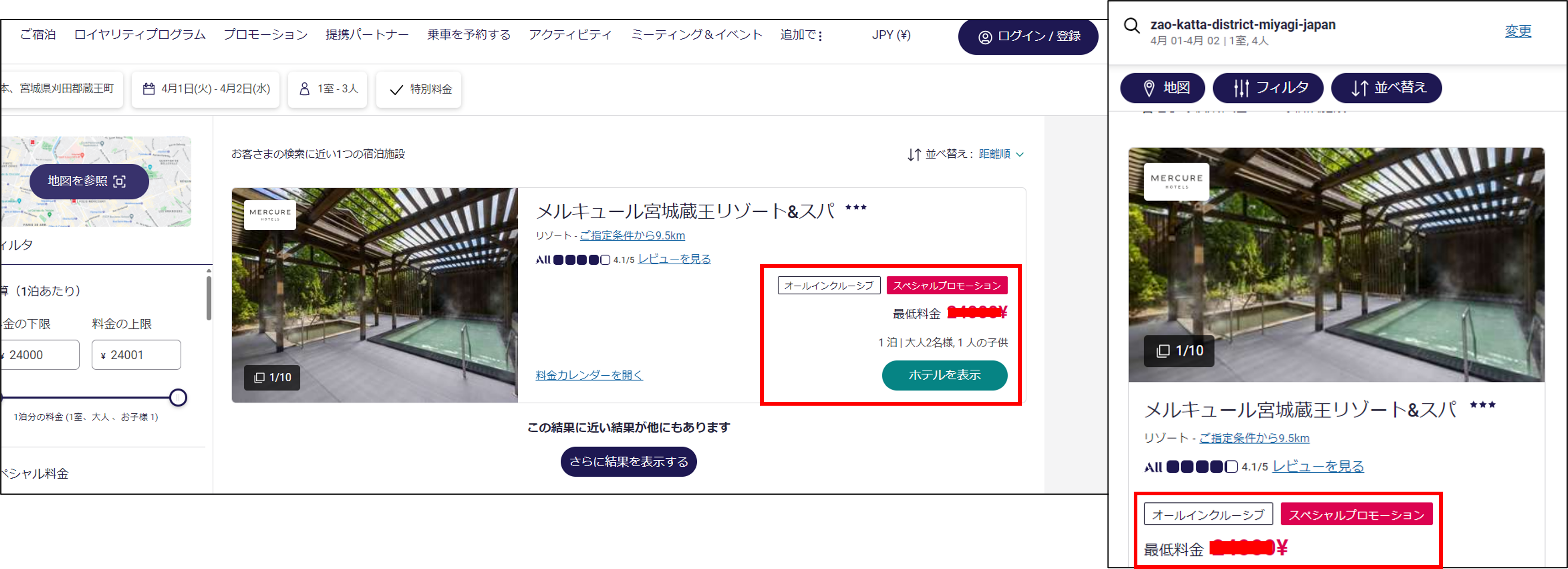Click the rating dots on desktop card
The width and height of the screenshot is (1568, 569).
(581, 260)
